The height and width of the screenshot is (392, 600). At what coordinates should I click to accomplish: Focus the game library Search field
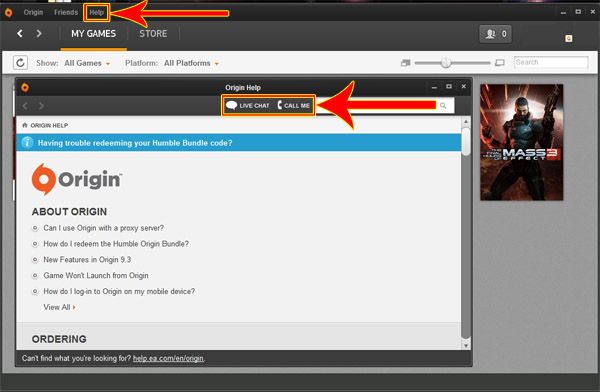point(551,62)
